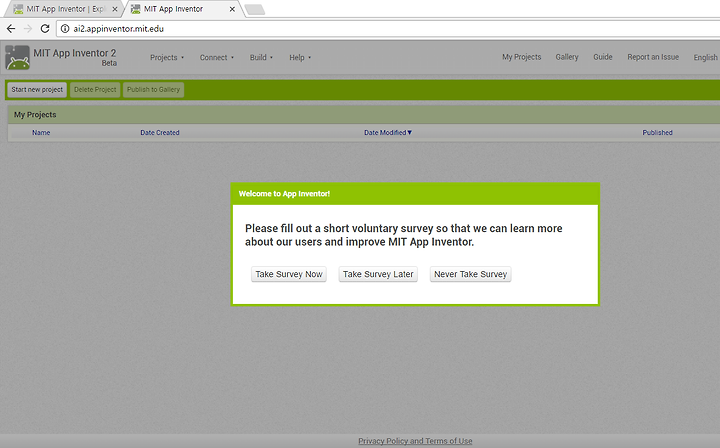Click the Delete Project button
The width and height of the screenshot is (720, 448).
pos(95,90)
